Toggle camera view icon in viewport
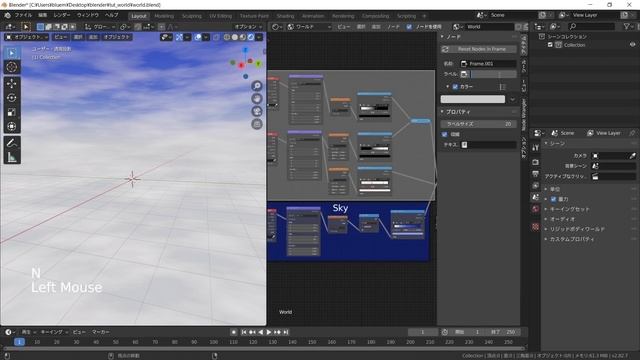The image size is (640, 360). (x=257, y=111)
